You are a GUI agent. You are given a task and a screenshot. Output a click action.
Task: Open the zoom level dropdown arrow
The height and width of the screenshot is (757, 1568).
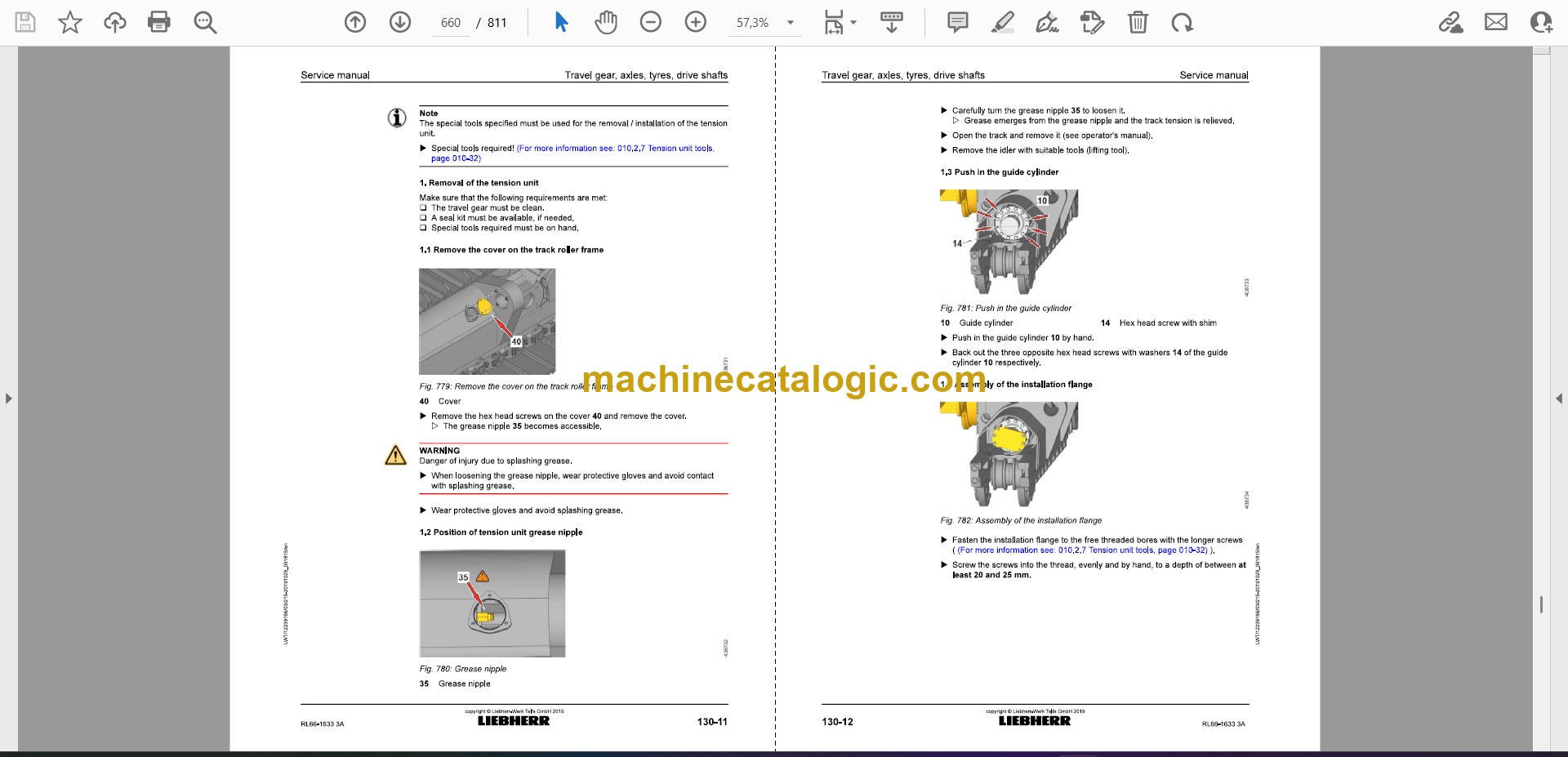point(791,23)
